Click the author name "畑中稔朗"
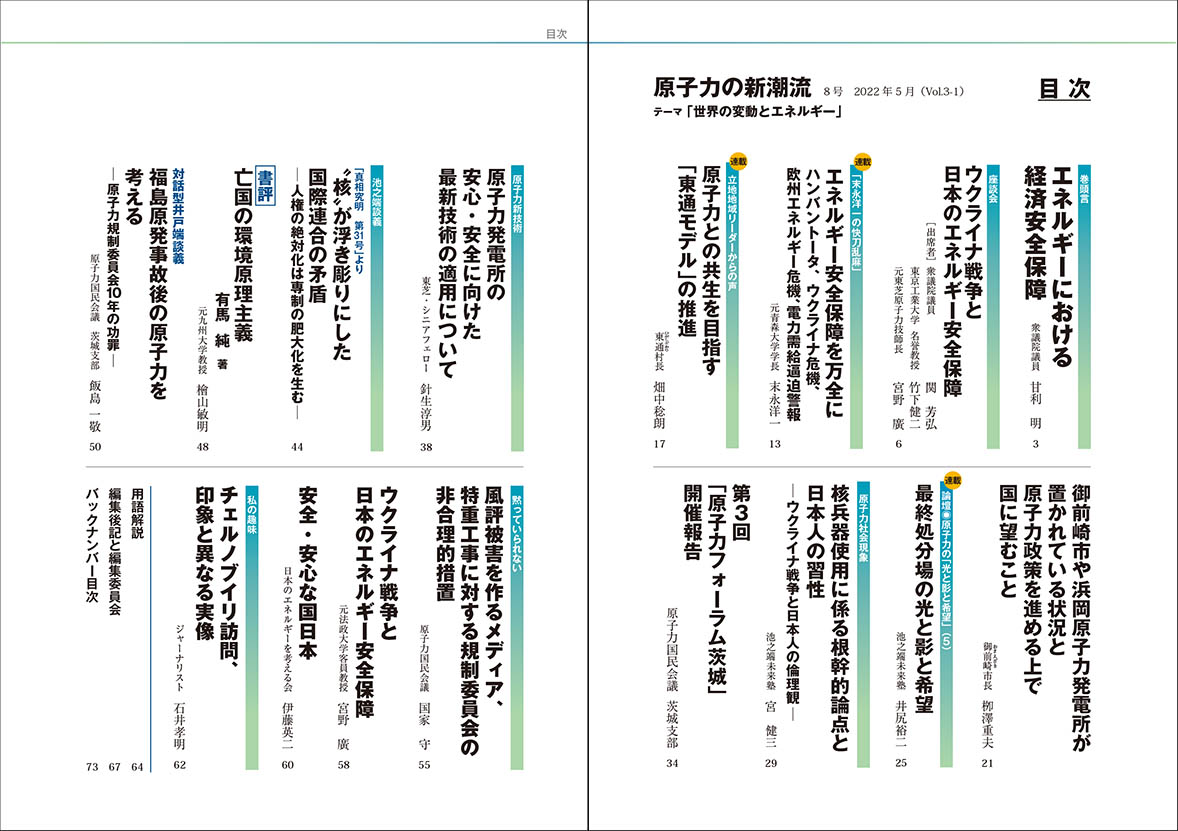1178x831 pixels. (660, 403)
